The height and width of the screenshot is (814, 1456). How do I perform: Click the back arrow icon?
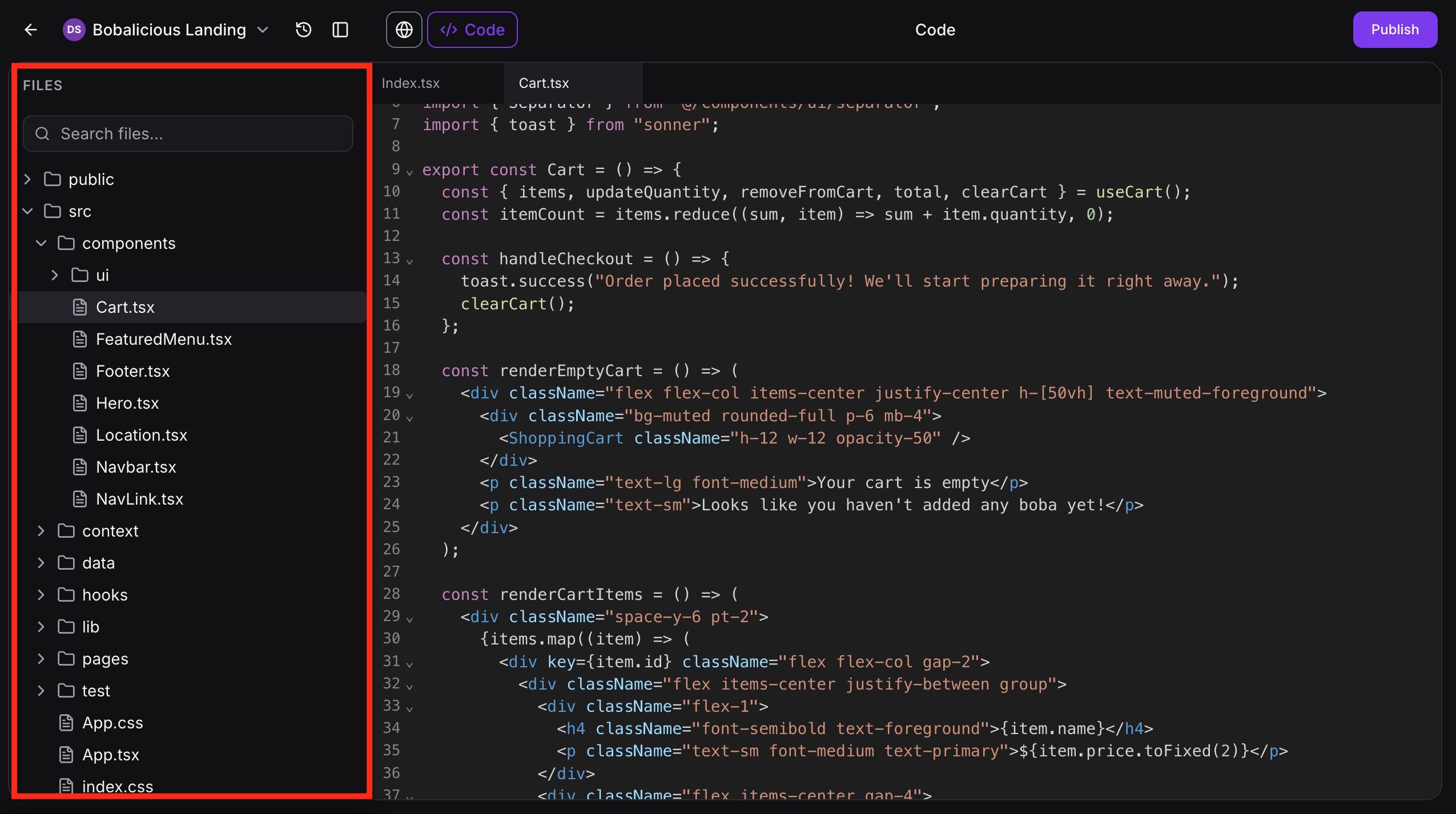(31, 30)
